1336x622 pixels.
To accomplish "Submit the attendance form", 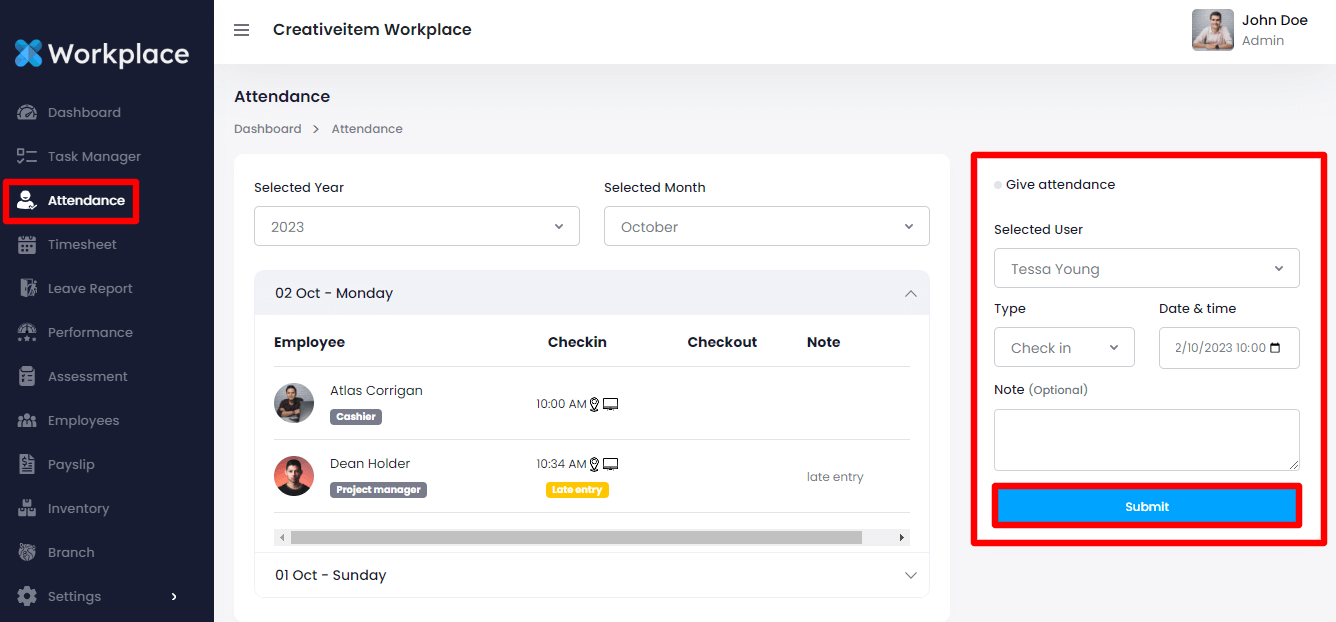I will coord(1146,507).
